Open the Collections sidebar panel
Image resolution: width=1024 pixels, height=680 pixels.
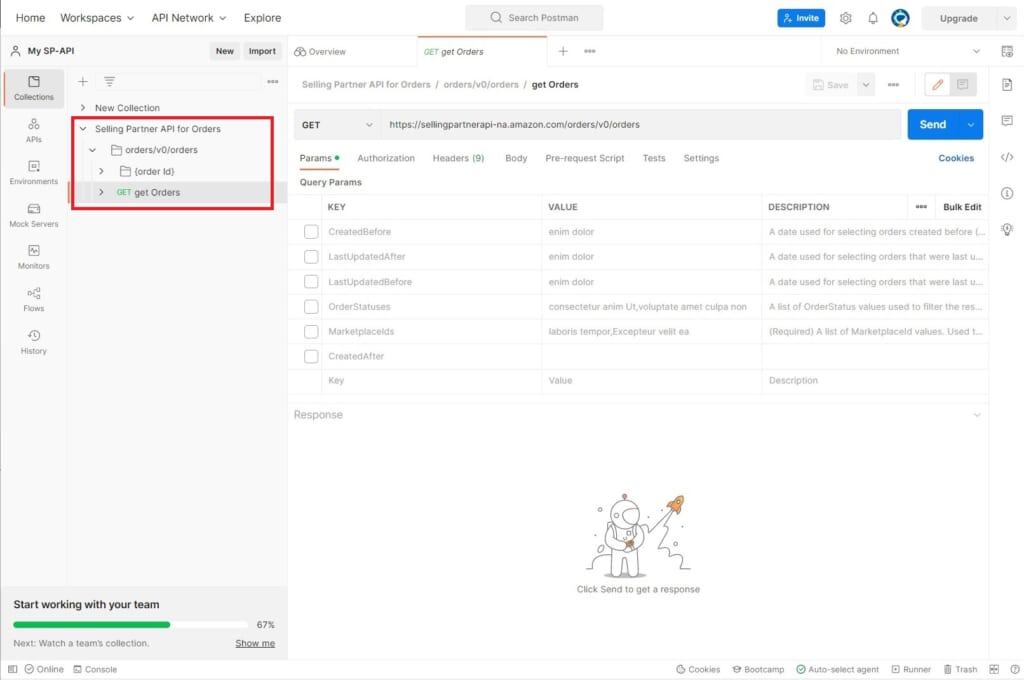34,88
